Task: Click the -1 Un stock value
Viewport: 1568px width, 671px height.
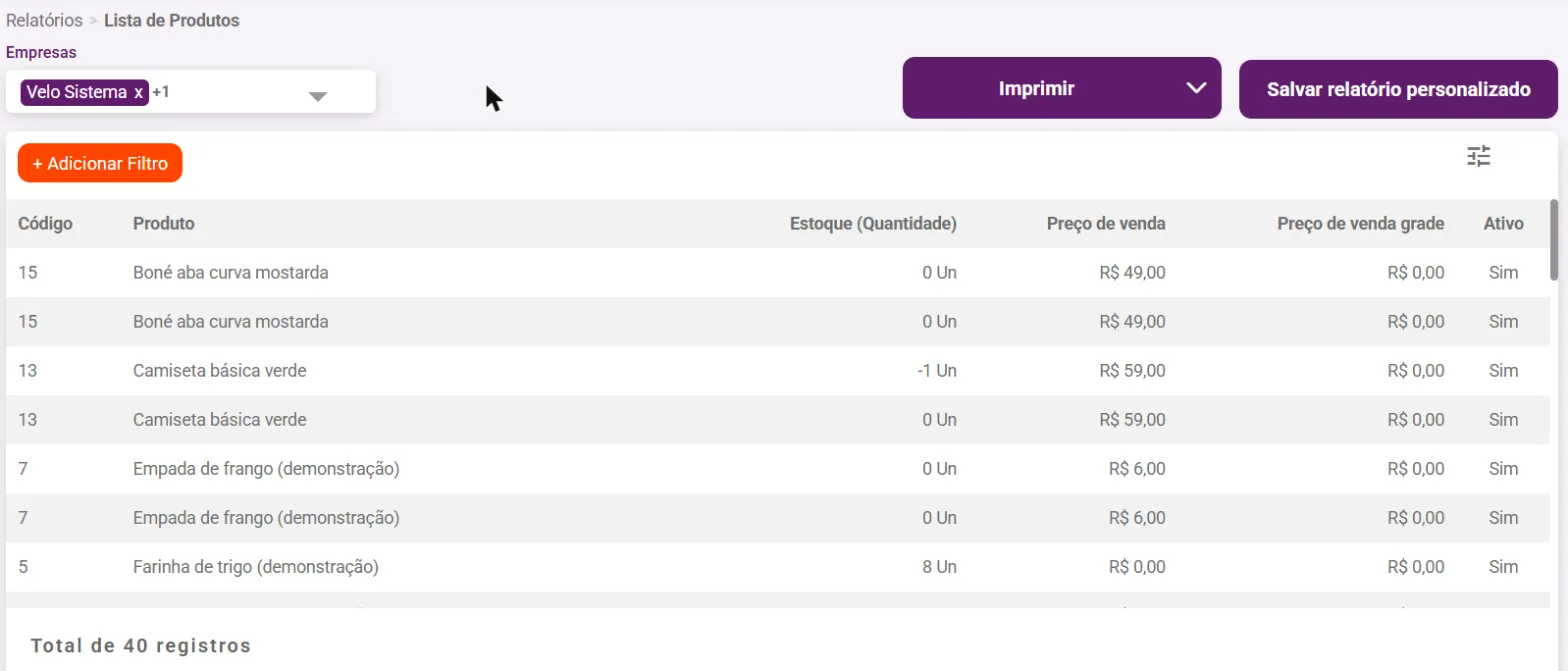Action: coord(937,371)
